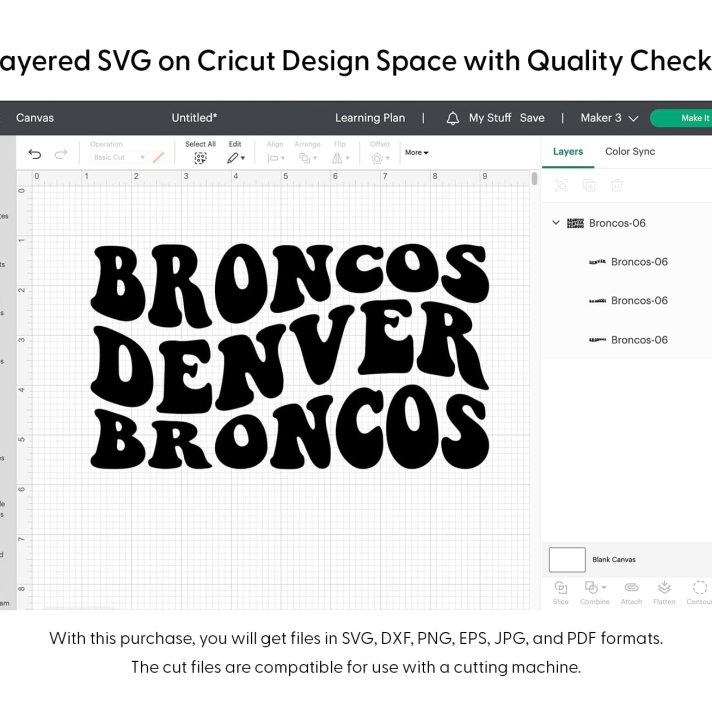Open My Stuff
Screen dimensions: 712x712
pos(490,118)
